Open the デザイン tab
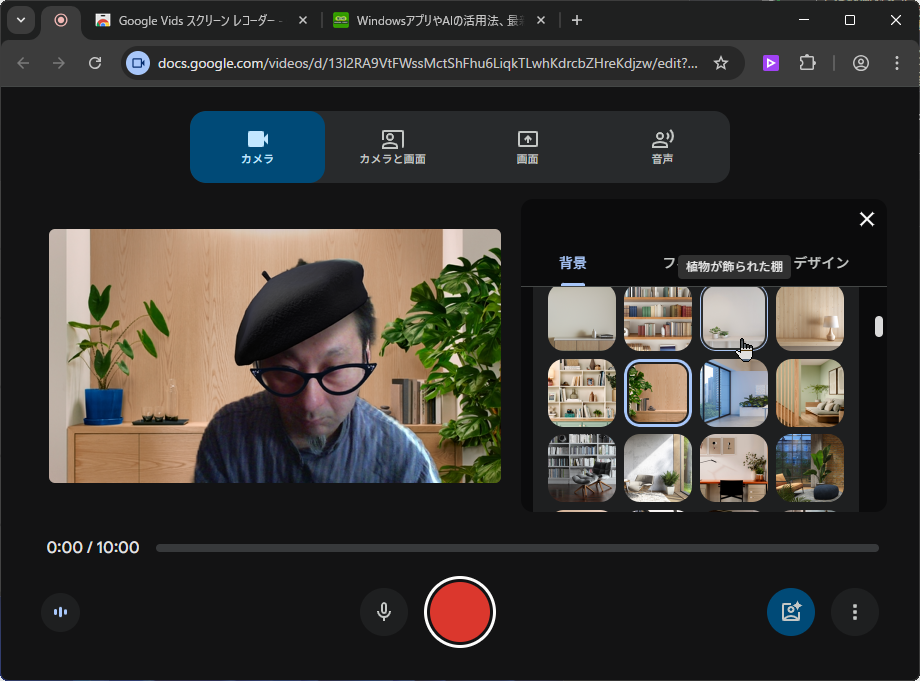920x681 pixels. pyautogui.click(x=821, y=263)
